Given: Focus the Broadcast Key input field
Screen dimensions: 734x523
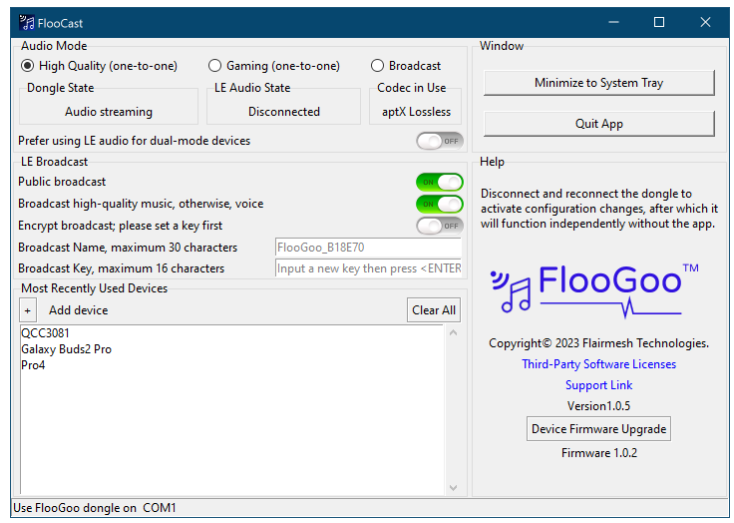Looking at the screenshot, I should [x=368, y=268].
